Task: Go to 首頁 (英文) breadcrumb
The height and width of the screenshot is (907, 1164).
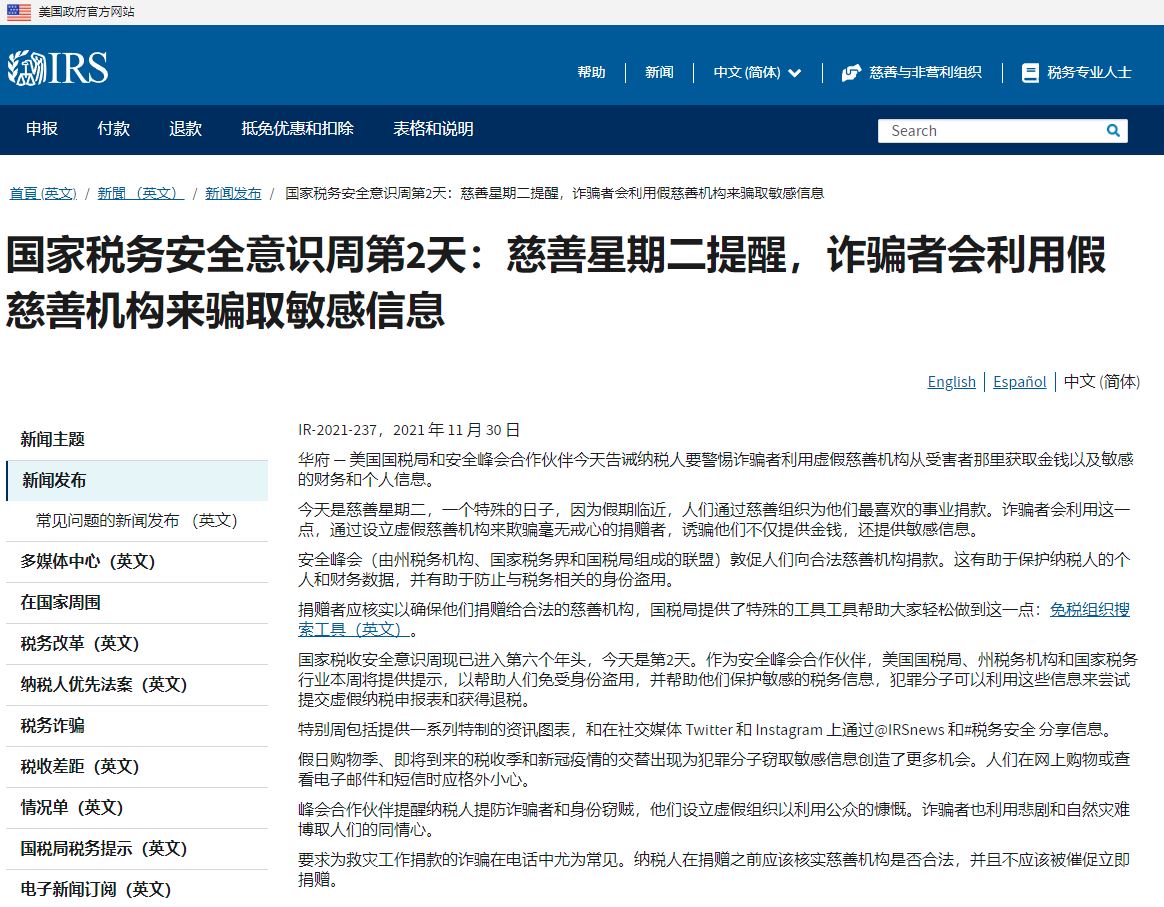Action: tap(43, 193)
